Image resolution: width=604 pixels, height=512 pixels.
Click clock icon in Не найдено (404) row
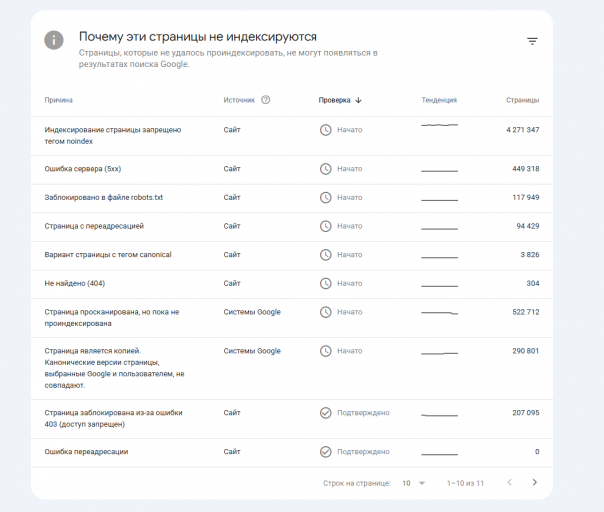(325, 284)
